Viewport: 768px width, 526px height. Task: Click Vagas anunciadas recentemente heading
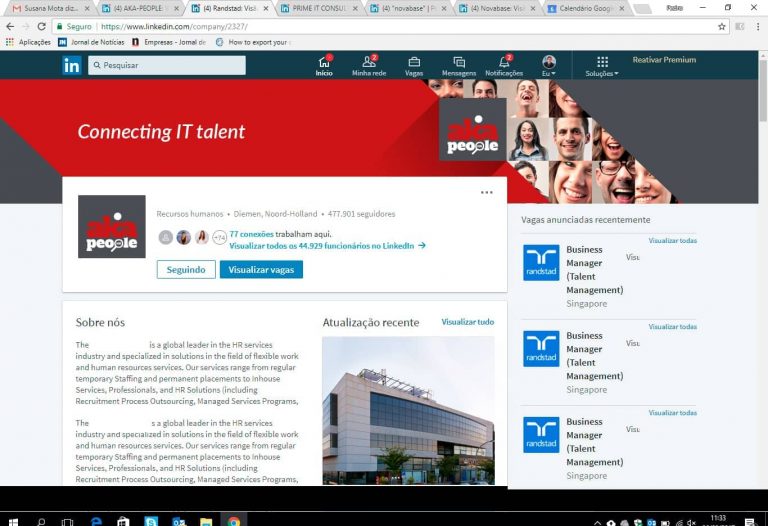coord(586,220)
